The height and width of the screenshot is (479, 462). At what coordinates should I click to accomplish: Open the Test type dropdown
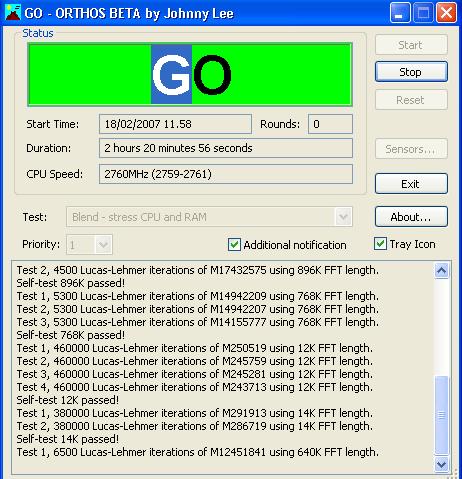click(343, 217)
